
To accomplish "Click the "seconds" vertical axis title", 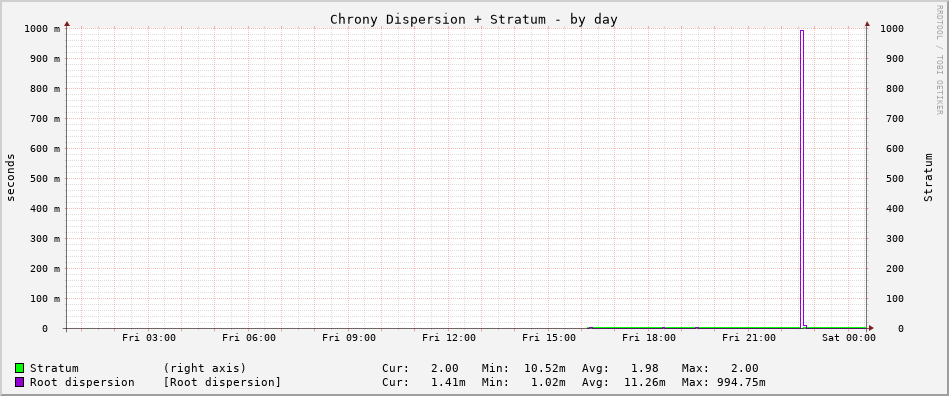I will [10, 177].
